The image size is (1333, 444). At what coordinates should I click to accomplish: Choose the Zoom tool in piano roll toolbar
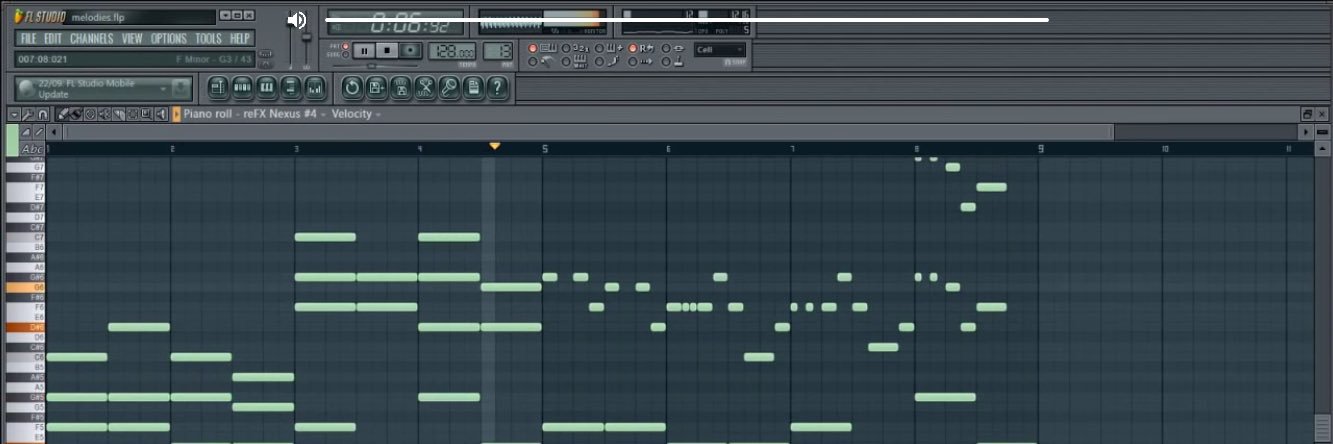pyautogui.click(x=147, y=114)
